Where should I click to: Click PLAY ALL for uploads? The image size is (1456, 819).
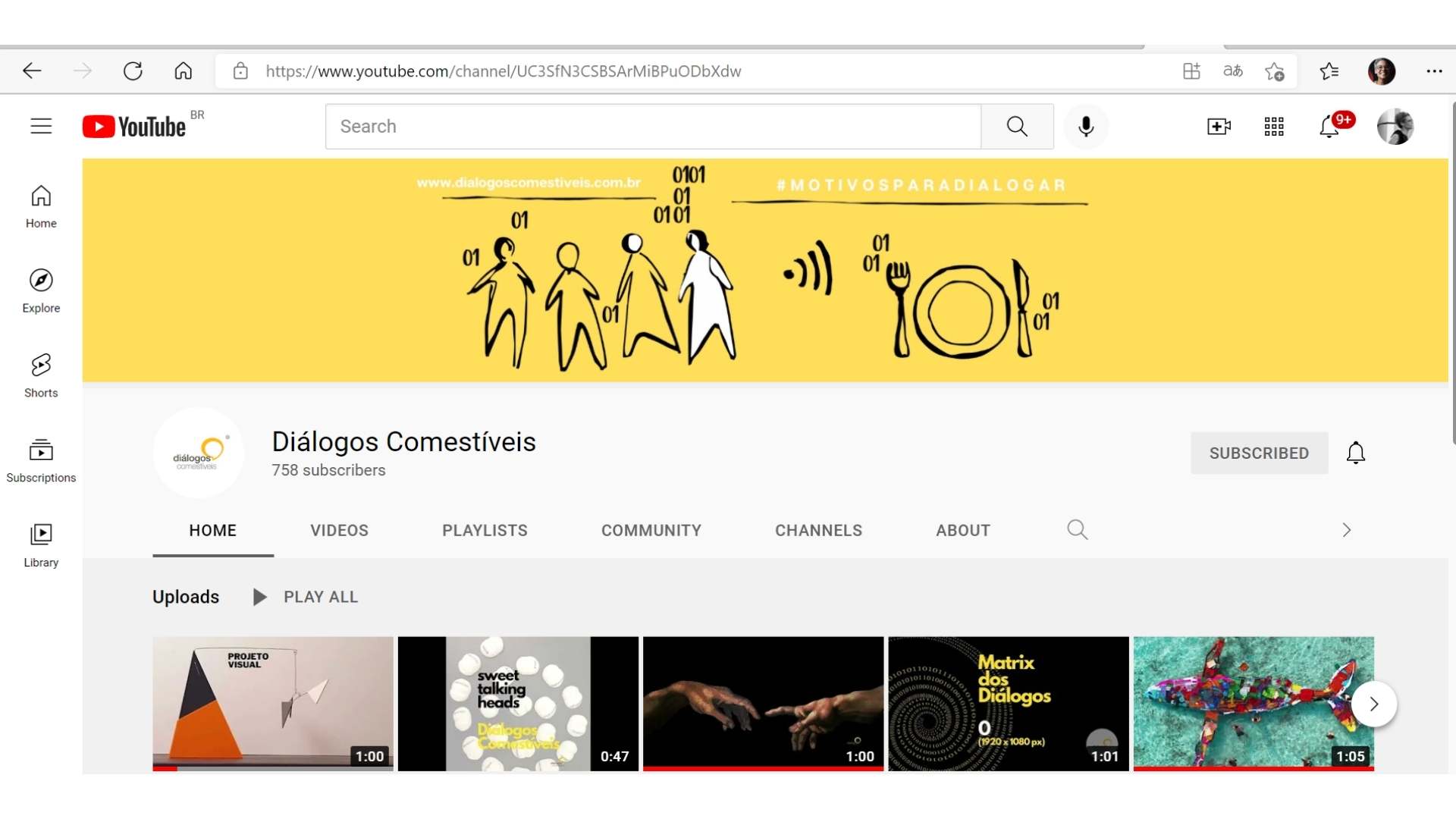click(306, 597)
